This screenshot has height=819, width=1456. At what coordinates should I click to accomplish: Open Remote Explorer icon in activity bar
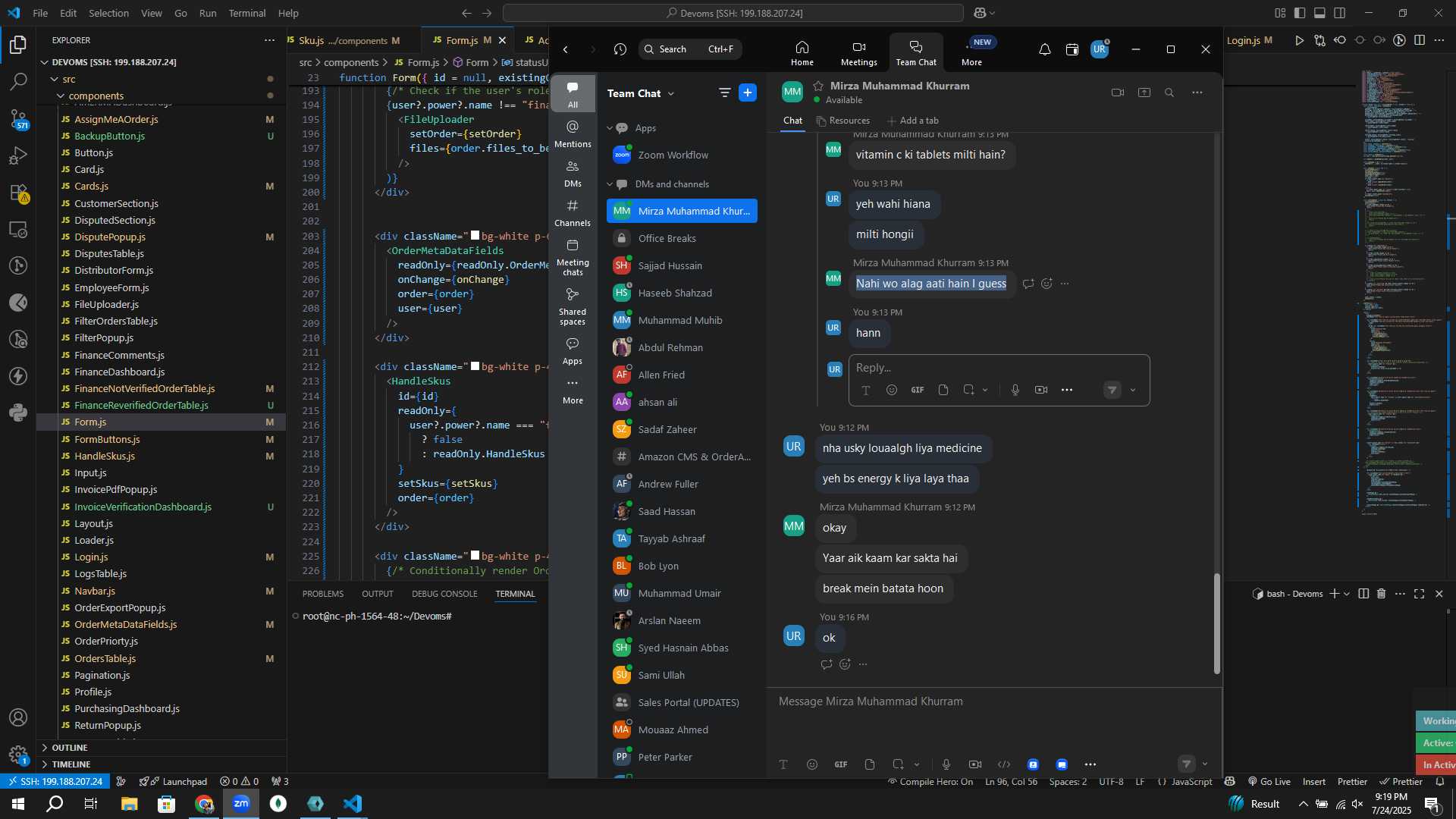(x=18, y=229)
